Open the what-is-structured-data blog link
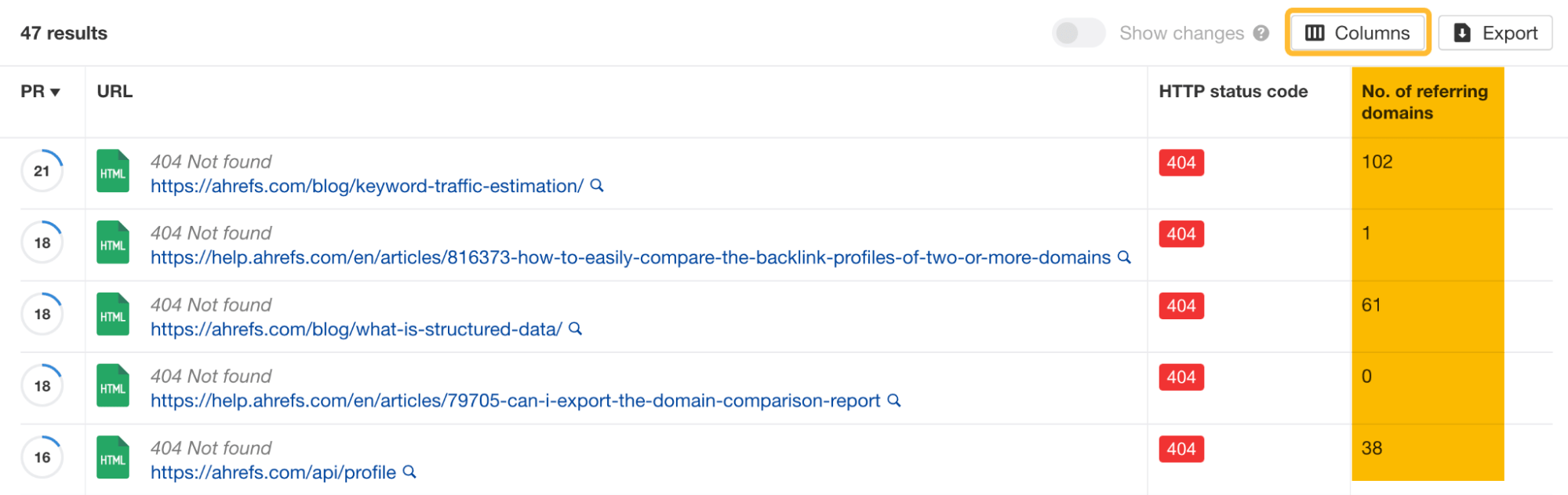This screenshot has height=495, width=1568. pos(356,329)
